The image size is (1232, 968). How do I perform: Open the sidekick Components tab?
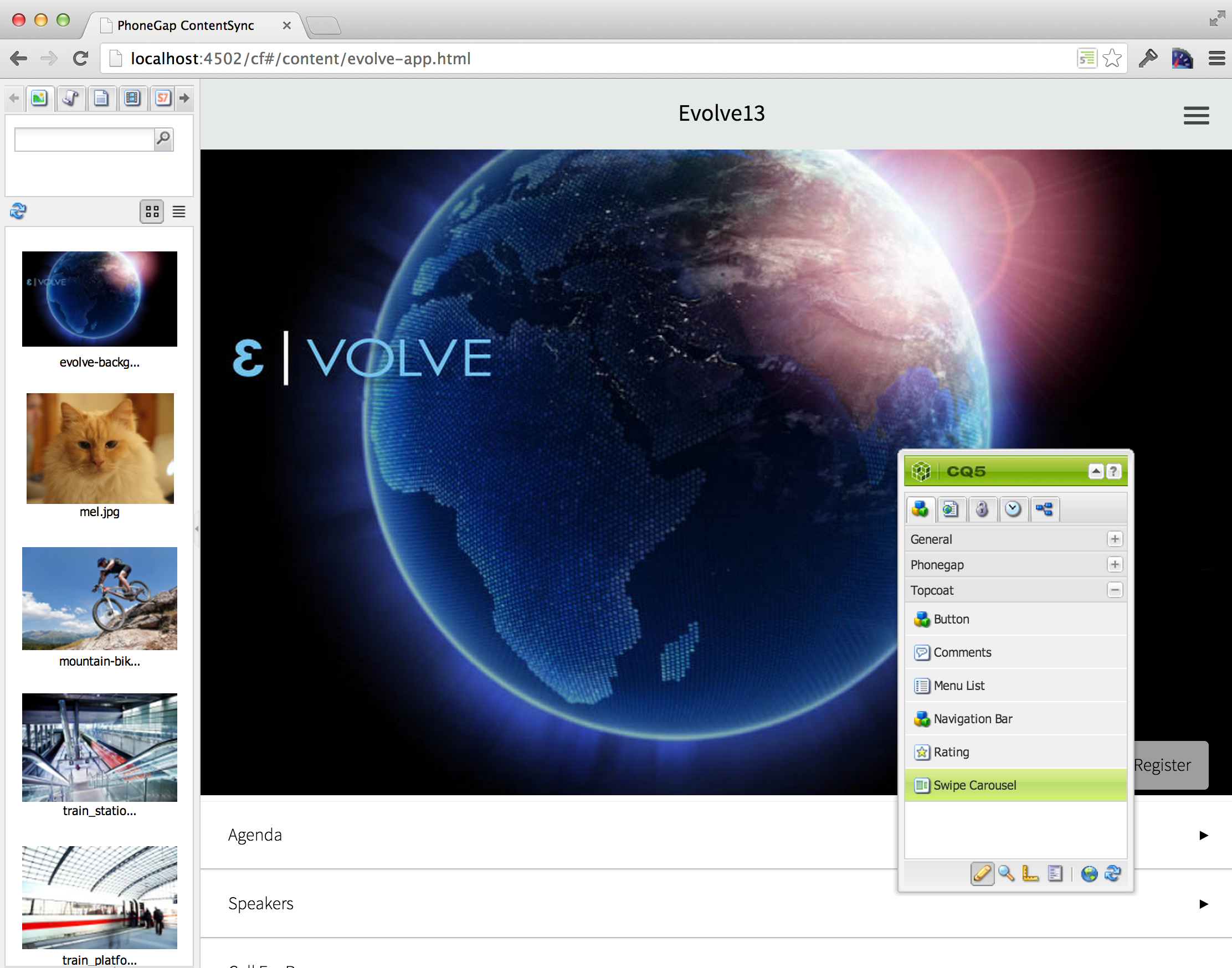[x=920, y=509]
